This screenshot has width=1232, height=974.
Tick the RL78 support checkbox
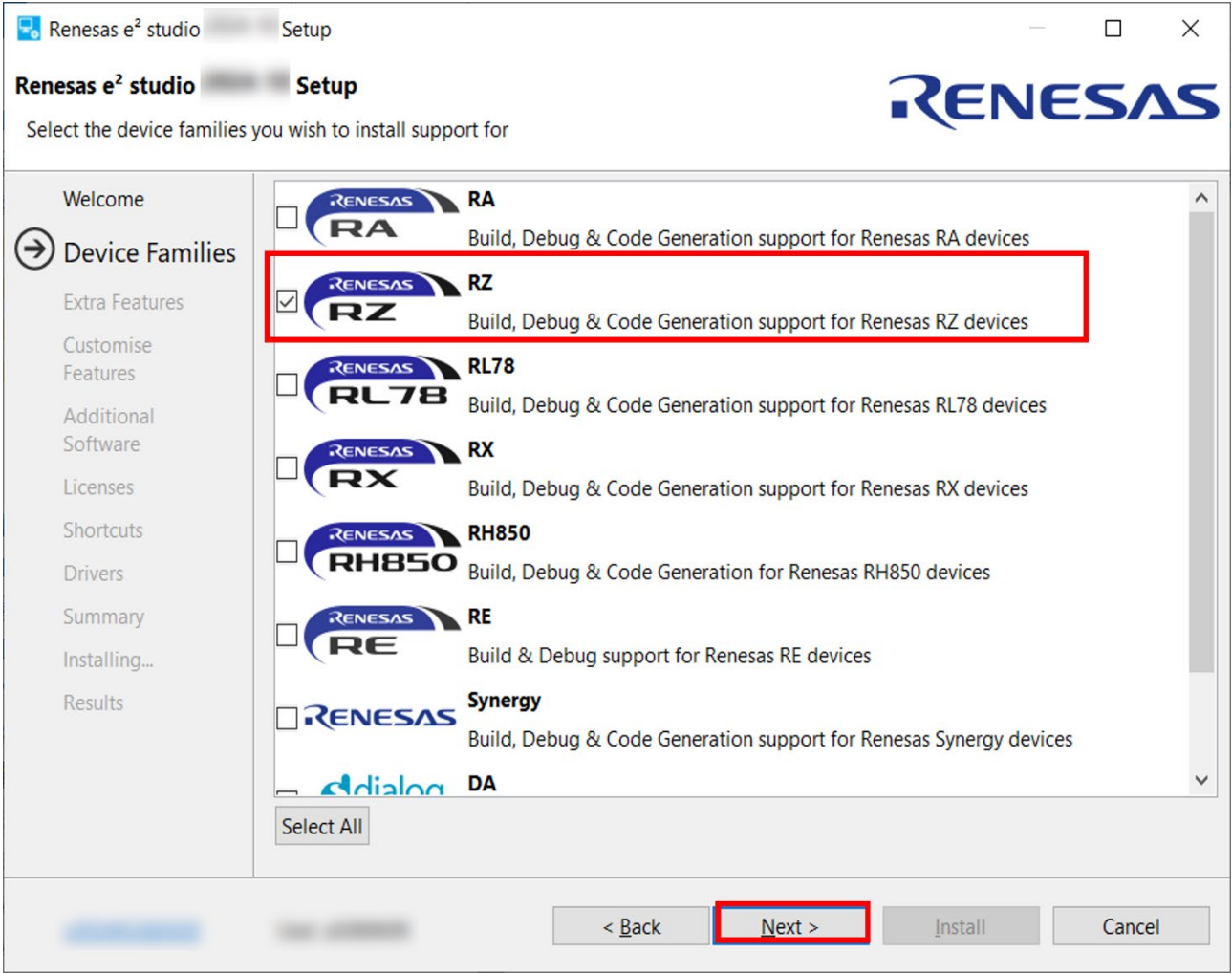tap(287, 384)
